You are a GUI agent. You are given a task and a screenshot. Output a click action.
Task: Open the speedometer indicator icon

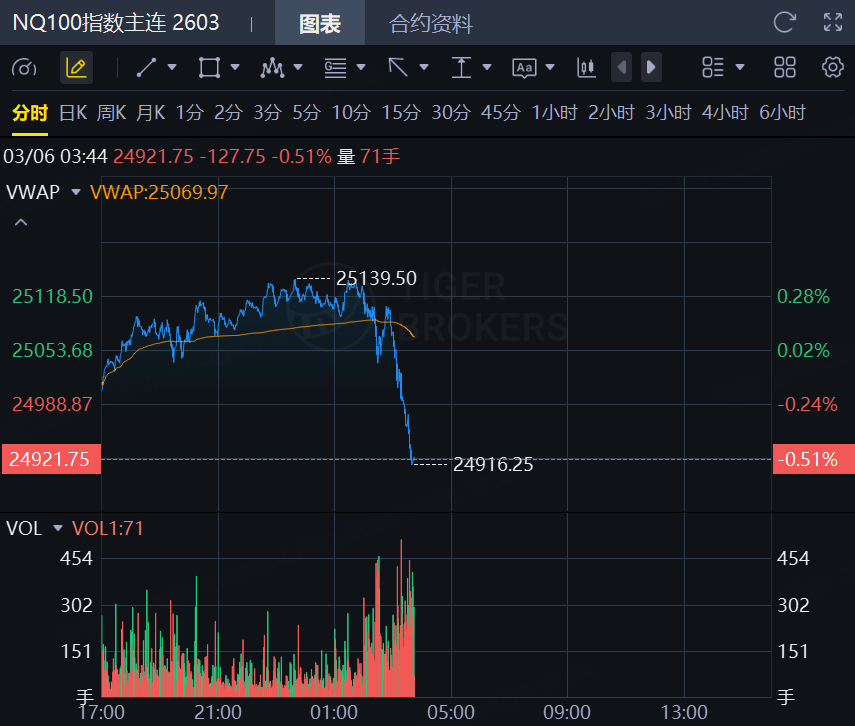coord(24,67)
